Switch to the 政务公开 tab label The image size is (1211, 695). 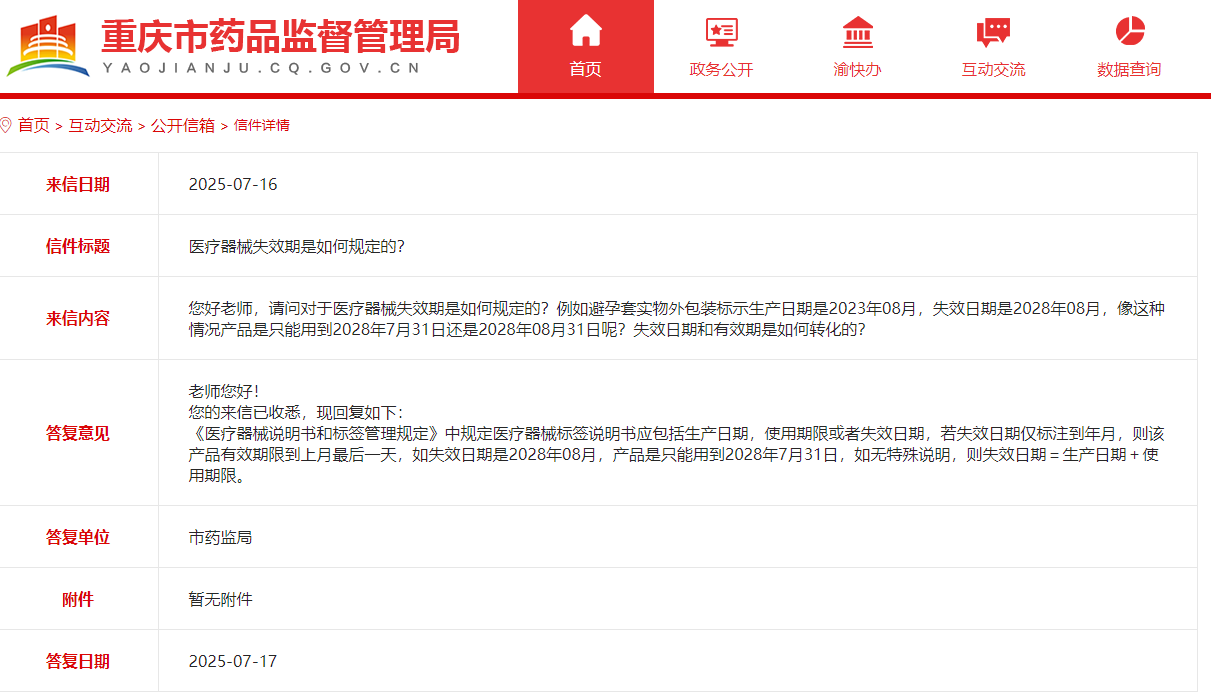tap(721, 69)
